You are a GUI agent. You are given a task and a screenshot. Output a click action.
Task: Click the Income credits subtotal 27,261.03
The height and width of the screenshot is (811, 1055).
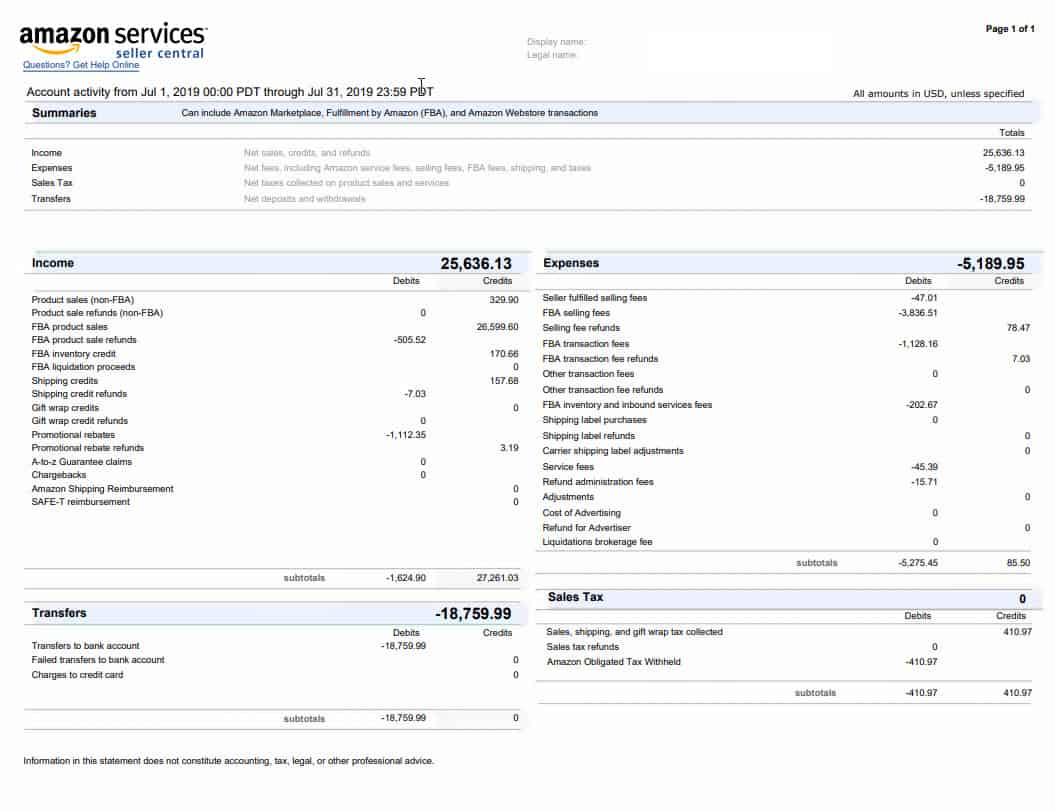(x=497, y=578)
